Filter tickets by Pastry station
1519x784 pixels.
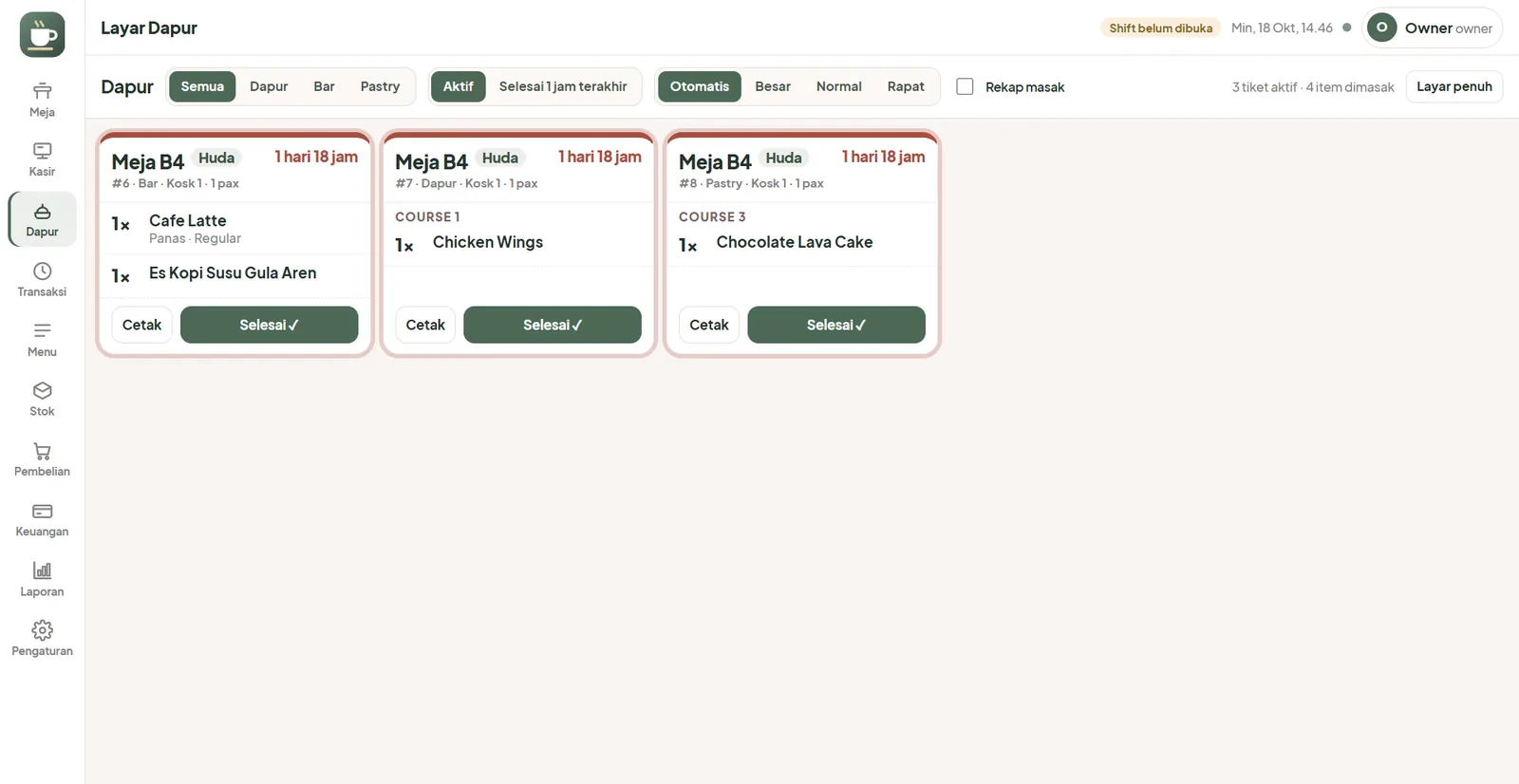pyautogui.click(x=380, y=86)
